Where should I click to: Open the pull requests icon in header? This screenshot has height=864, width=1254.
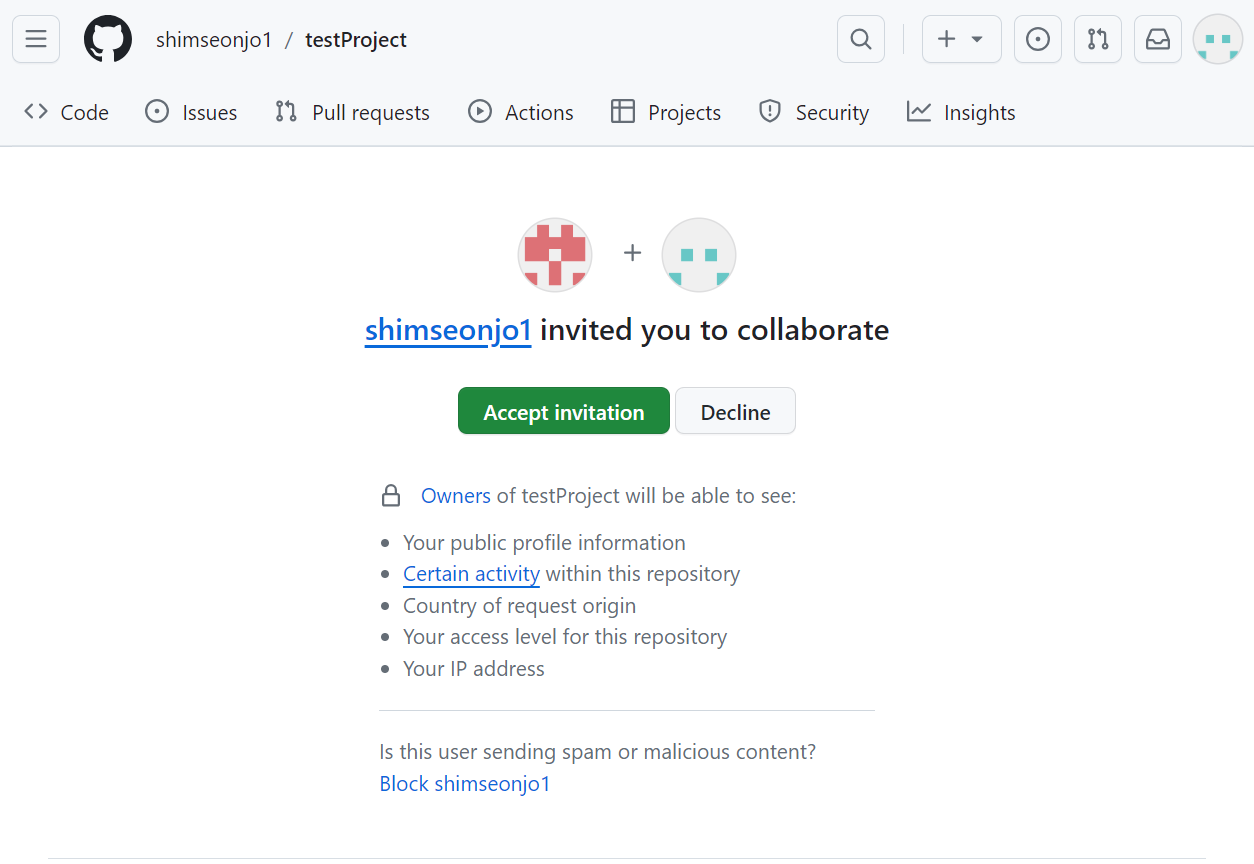tap(1098, 40)
